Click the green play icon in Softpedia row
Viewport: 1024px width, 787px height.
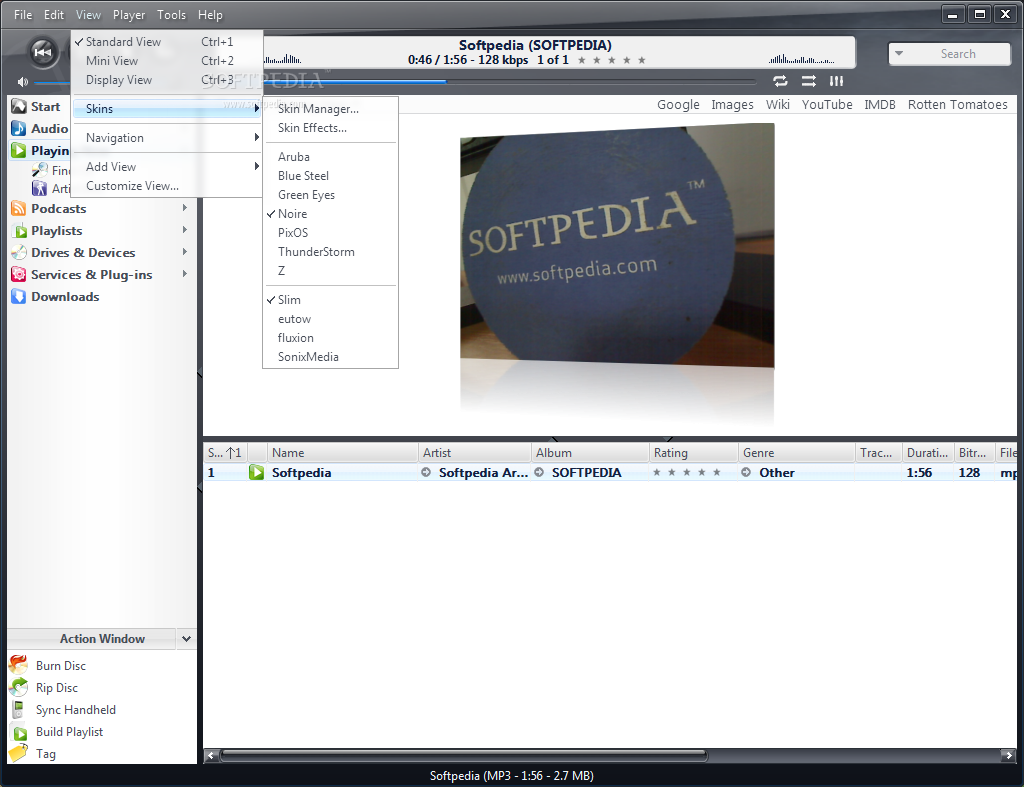point(256,472)
